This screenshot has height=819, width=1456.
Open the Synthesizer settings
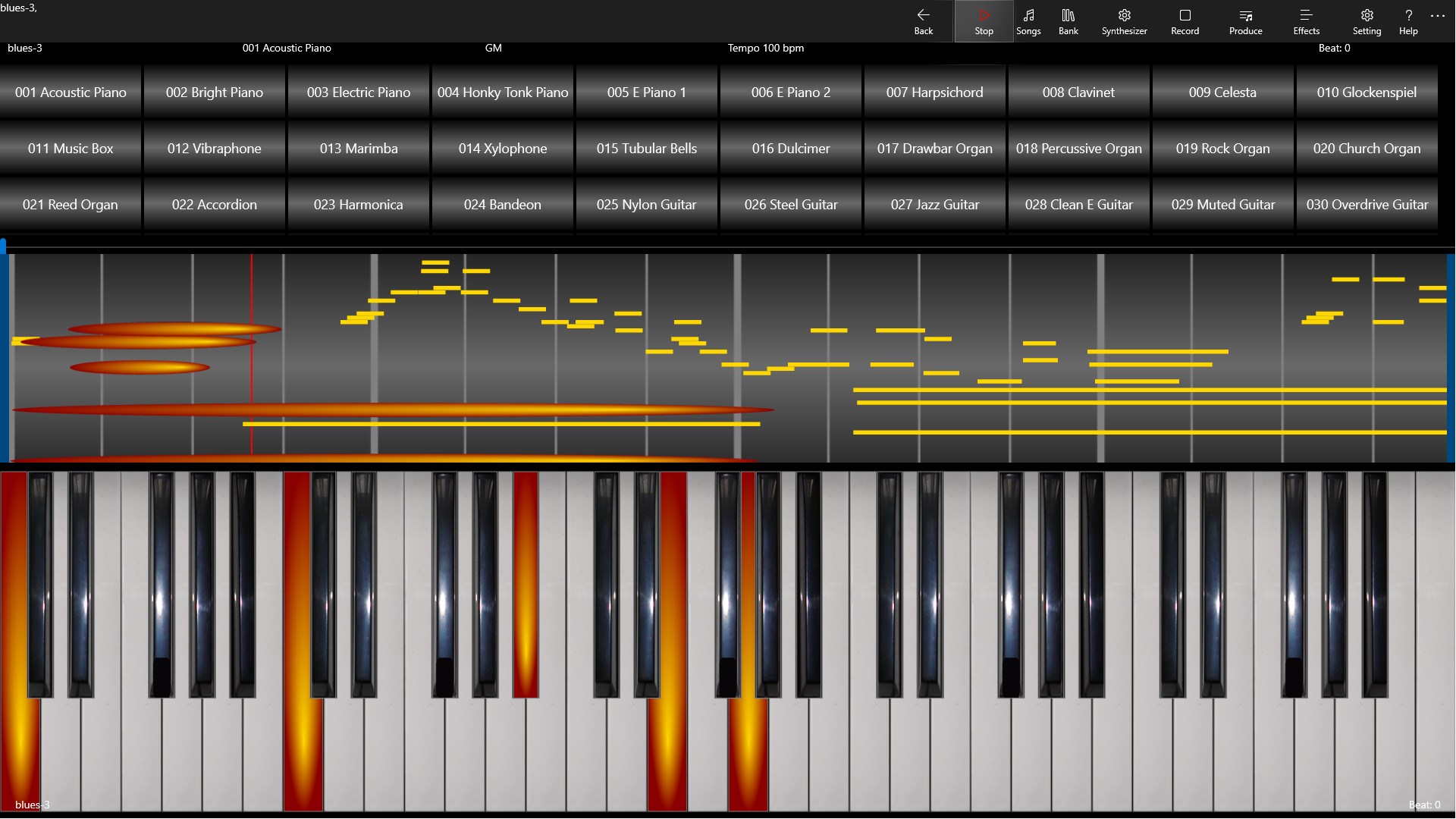click(x=1124, y=21)
